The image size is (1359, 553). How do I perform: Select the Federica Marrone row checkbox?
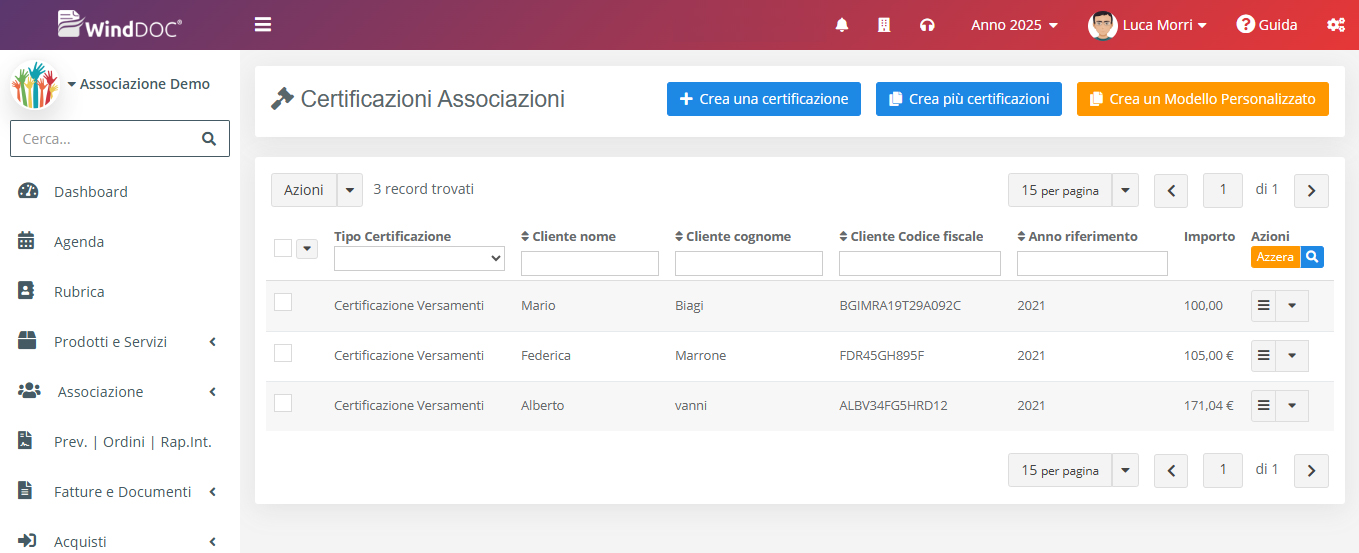283,353
